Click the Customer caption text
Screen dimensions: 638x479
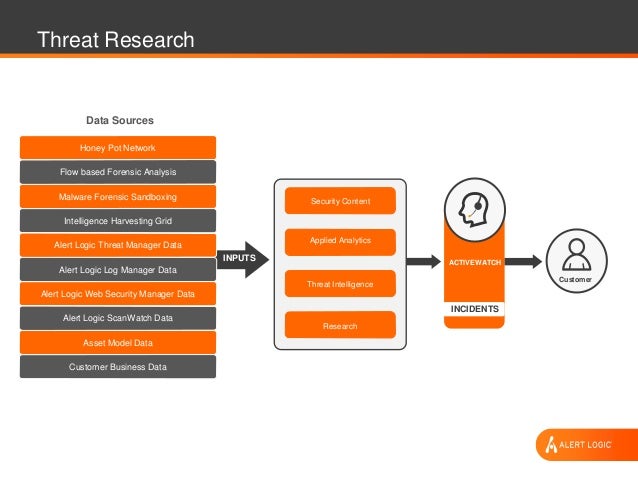click(x=575, y=280)
